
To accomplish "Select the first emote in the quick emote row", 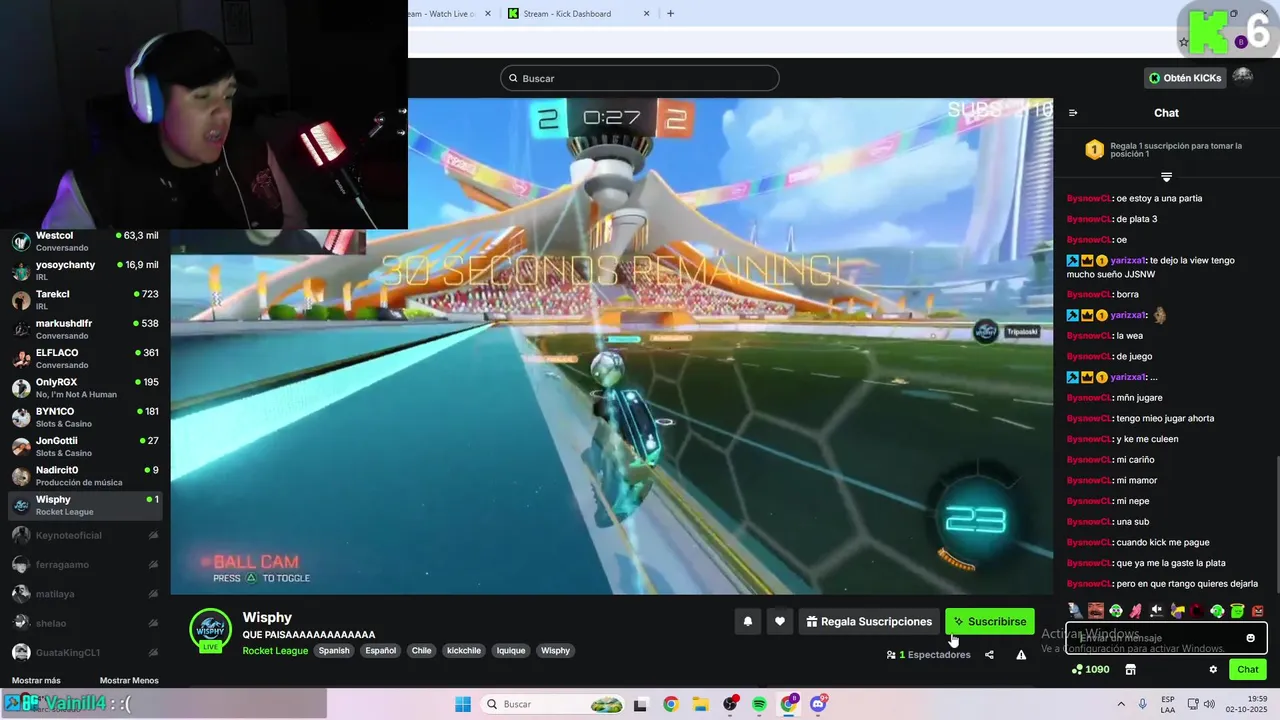I will tap(1075, 610).
